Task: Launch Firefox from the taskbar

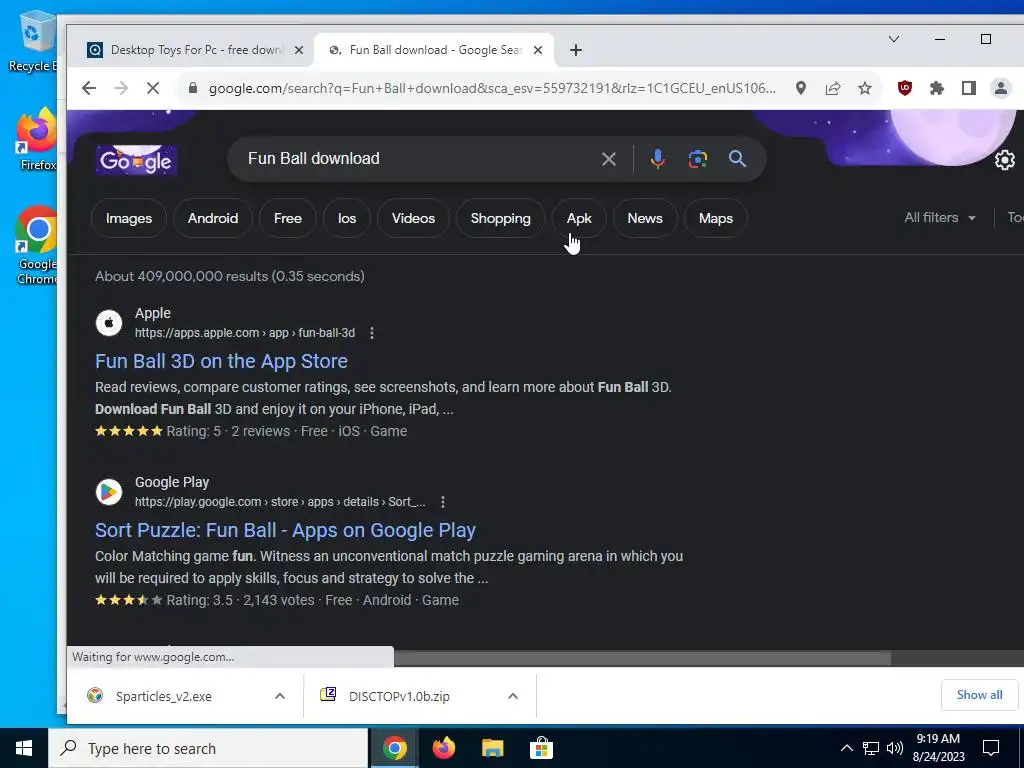Action: (x=443, y=748)
